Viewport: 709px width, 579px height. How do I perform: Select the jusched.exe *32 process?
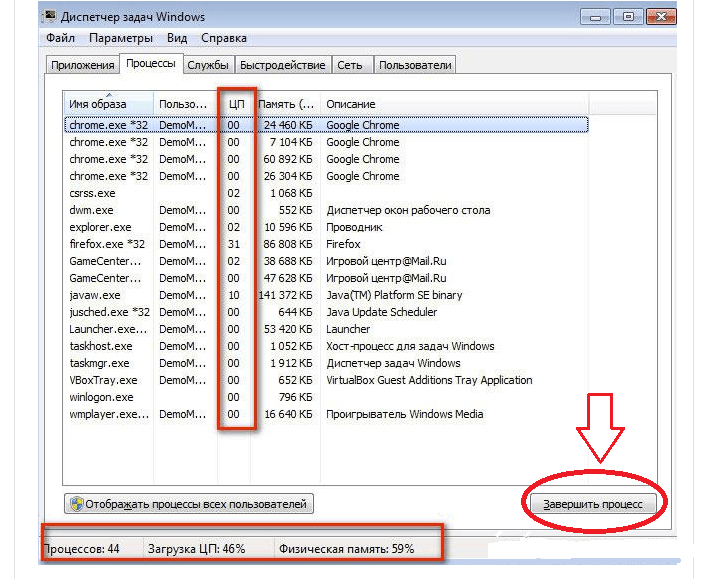click(x=326, y=312)
